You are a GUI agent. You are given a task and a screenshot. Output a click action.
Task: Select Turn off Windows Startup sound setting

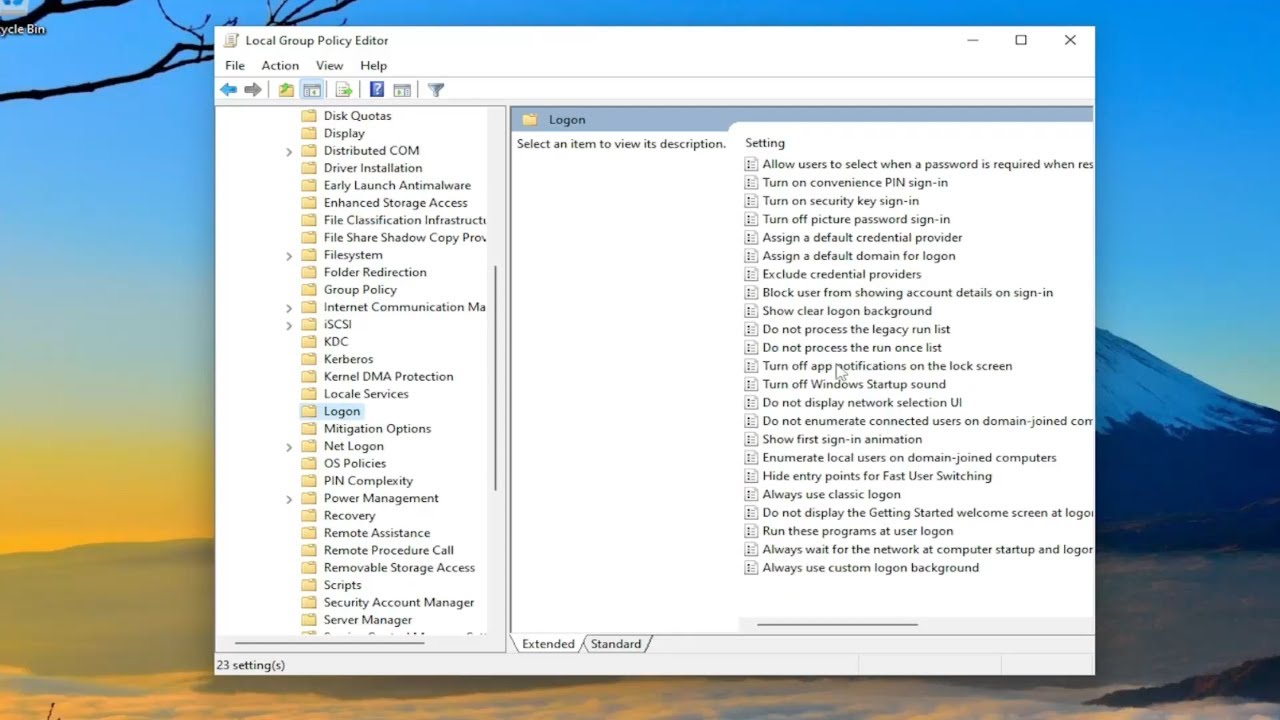pyautogui.click(x=853, y=384)
